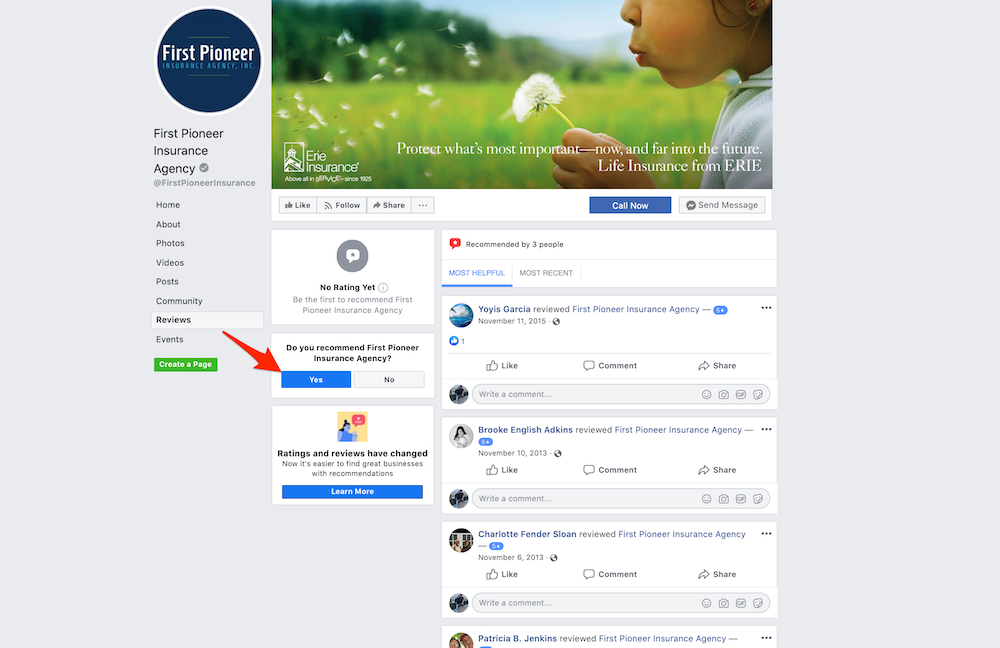The width and height of the screenshot is (1000, 648).
Task: Share the page from the toolbar
Action: (389, 205)
